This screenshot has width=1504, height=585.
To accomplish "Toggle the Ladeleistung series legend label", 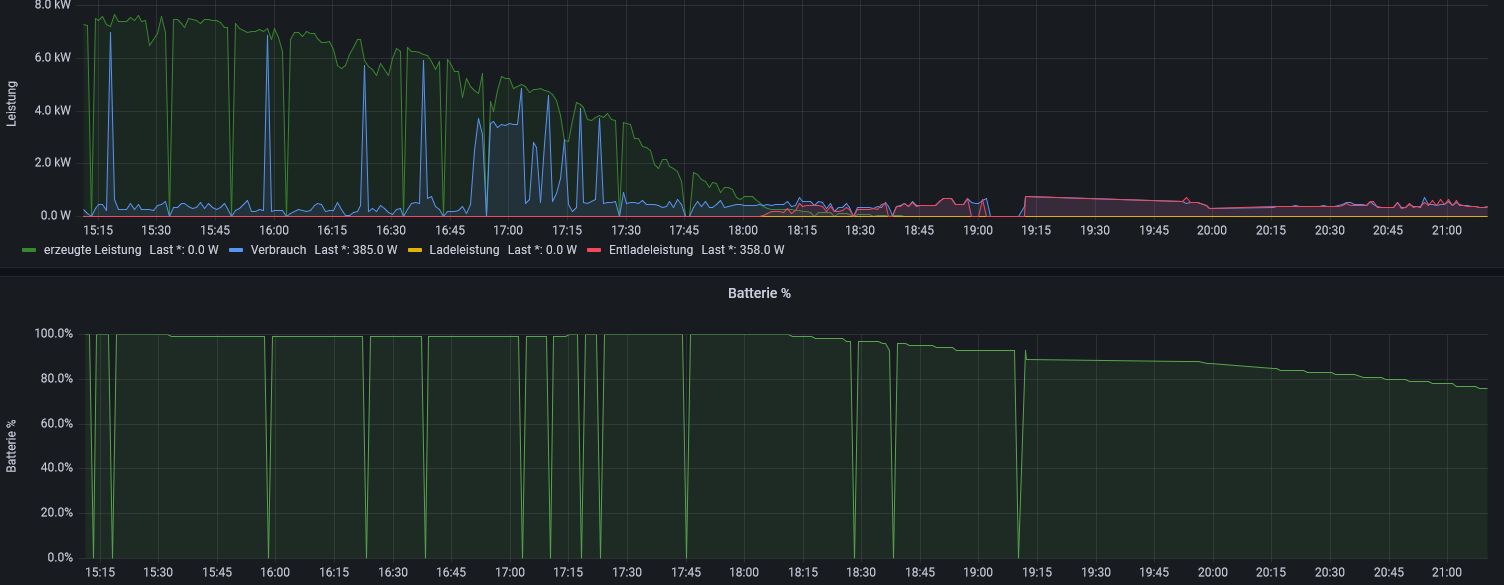I will (464, 250).
